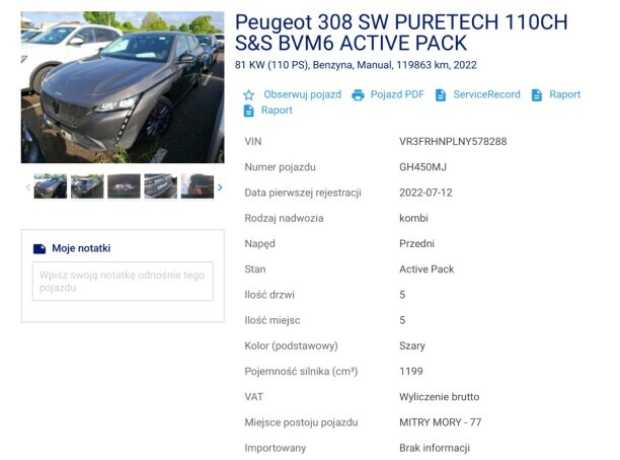The height and width of the screenshot is (460, 620).
Task: Select the first car thumbnail
Action: 50,186
